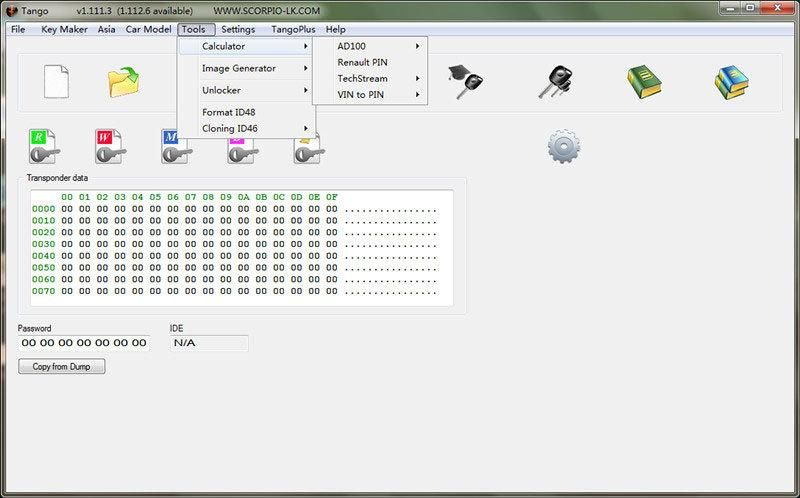
Task: Click offset label 0060 in the hex dump
Action: tap(43, 280)
